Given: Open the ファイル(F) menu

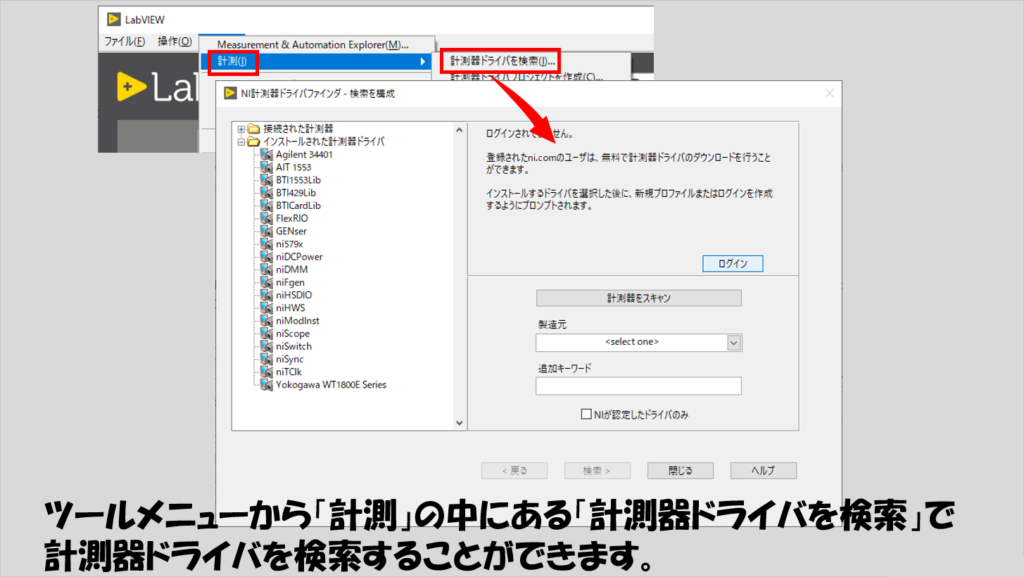Looking at the screenshot, I should click(125, 41).
